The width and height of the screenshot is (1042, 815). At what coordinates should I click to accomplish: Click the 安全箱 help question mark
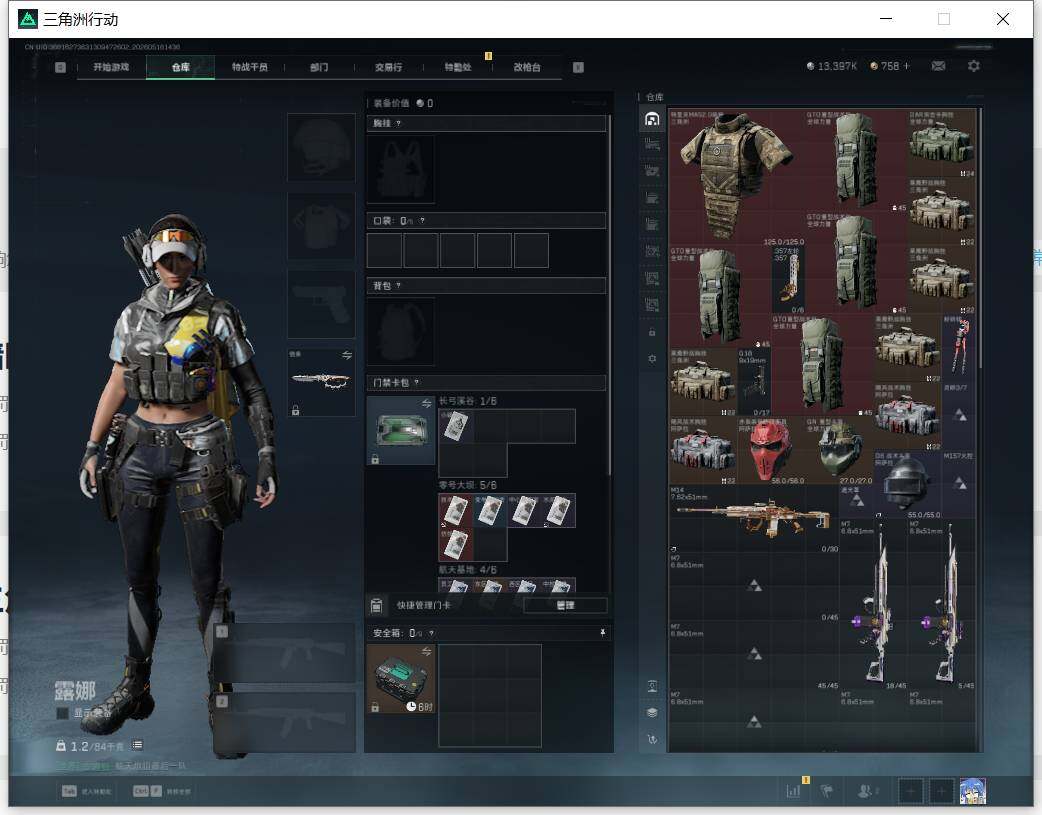pos(431,634)
